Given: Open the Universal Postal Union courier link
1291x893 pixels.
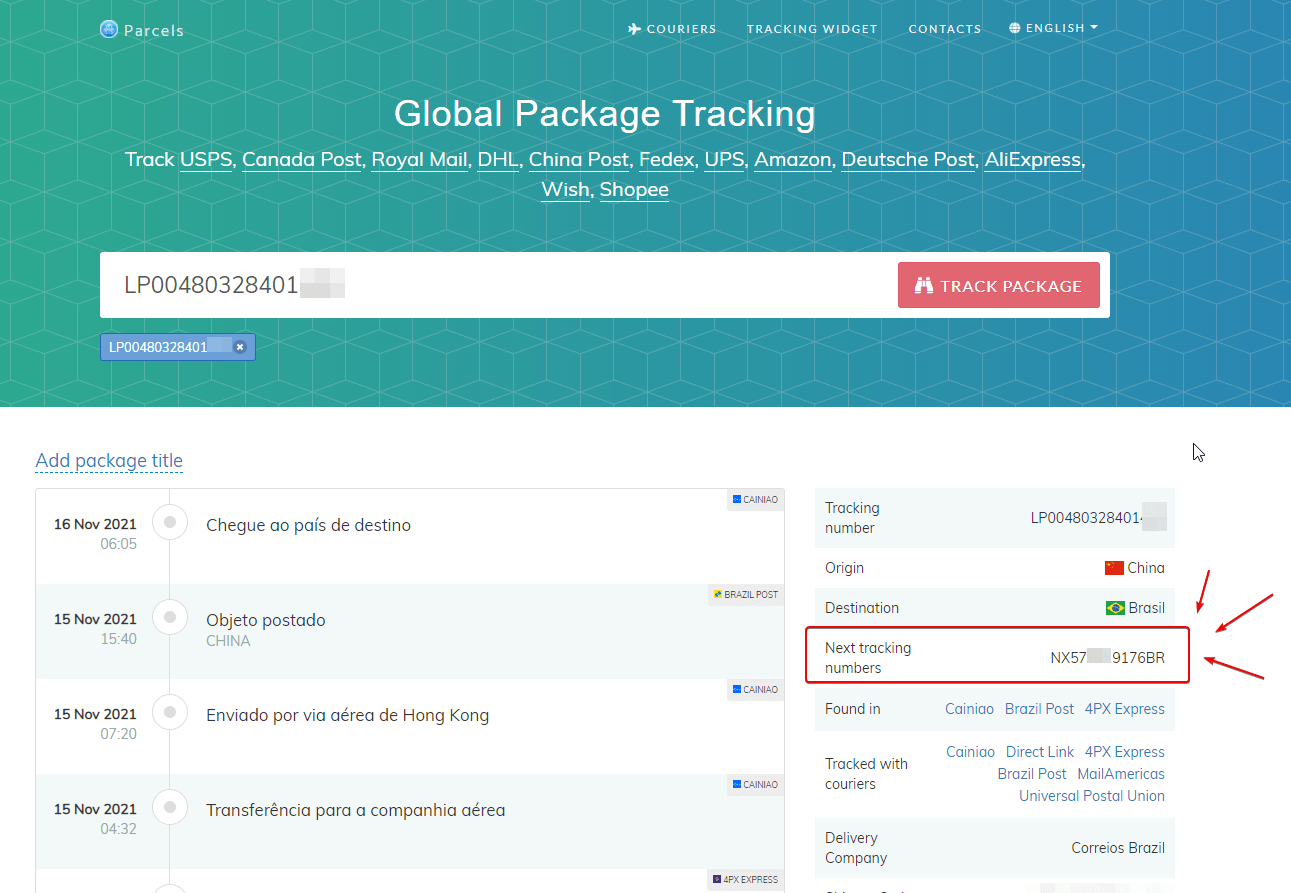Looking at the screenshot, I should 1091,795.
